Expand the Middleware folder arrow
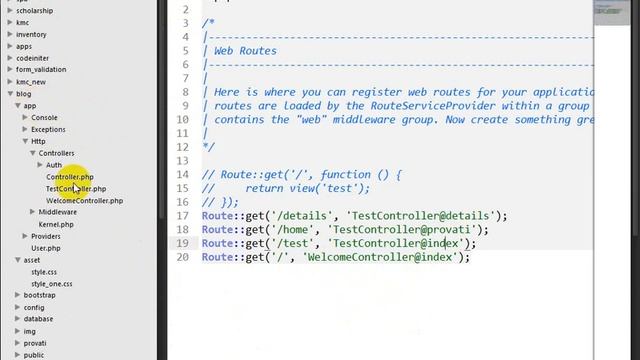Image resolution: width=640 pixels, height=360 pixels. tap(33, 212)
